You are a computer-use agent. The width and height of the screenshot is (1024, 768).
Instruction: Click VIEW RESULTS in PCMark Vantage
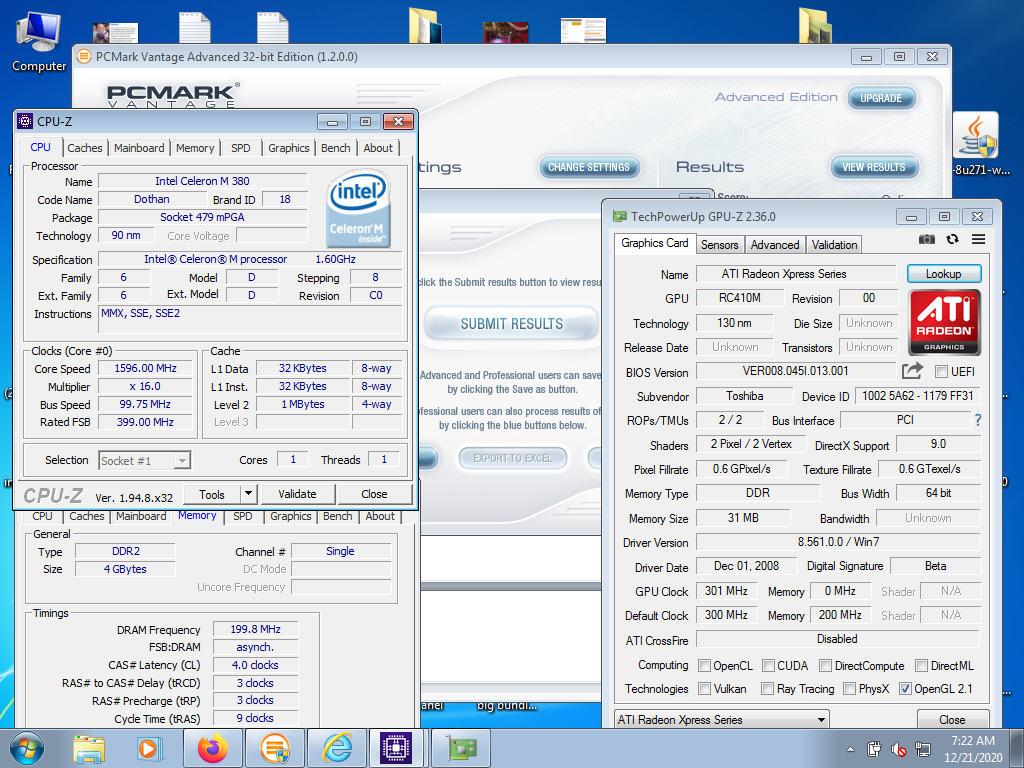(x=874, y=167)
